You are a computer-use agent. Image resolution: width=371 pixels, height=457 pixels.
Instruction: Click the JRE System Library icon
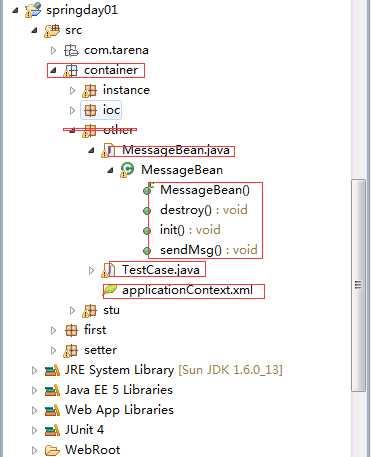click(52, 370)
